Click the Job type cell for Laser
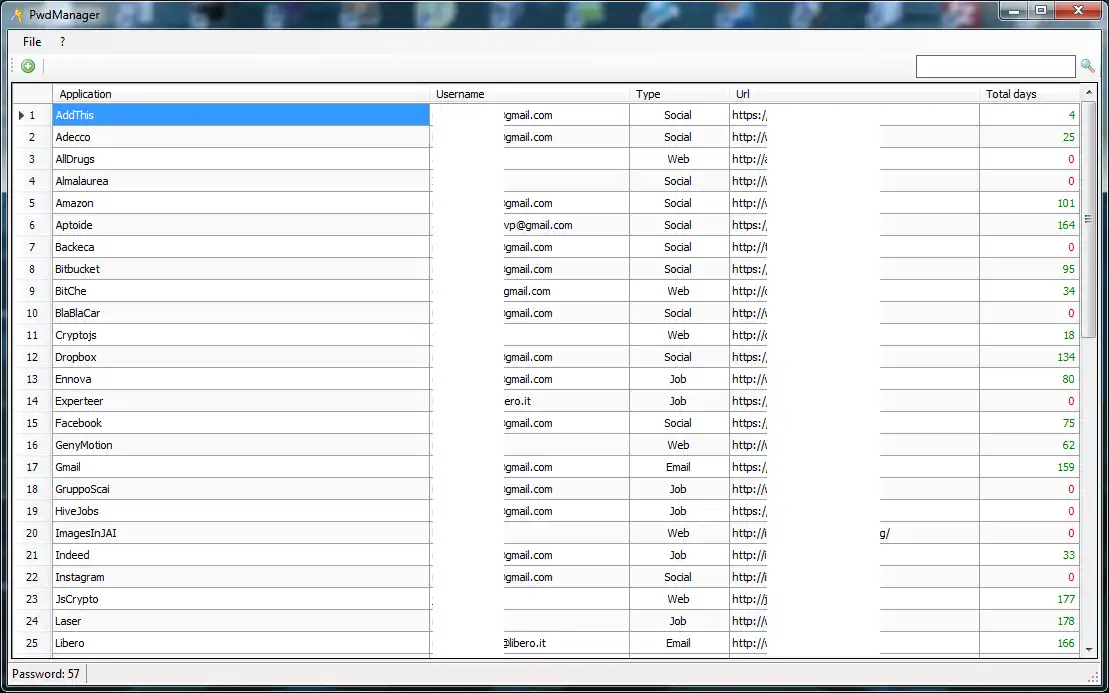Image resolution: width=1109 pixels, height=693 pixels. coord(679,621)
